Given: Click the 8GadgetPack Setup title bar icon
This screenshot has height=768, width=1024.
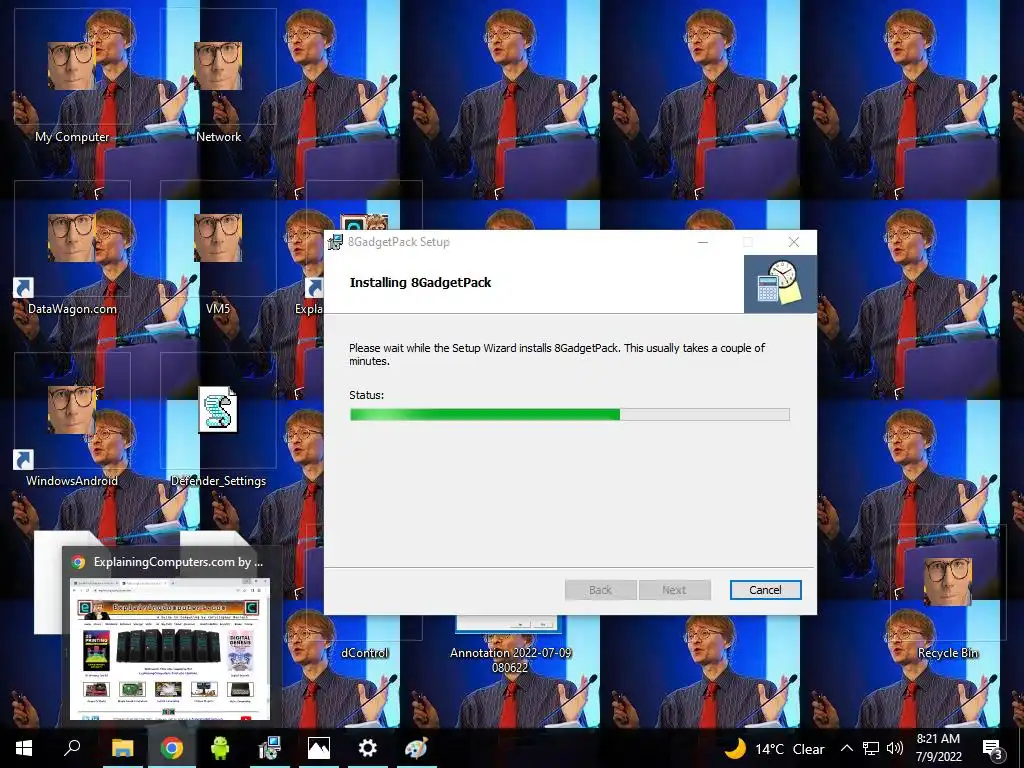Looking at the screenshot, I should point(335,242).
